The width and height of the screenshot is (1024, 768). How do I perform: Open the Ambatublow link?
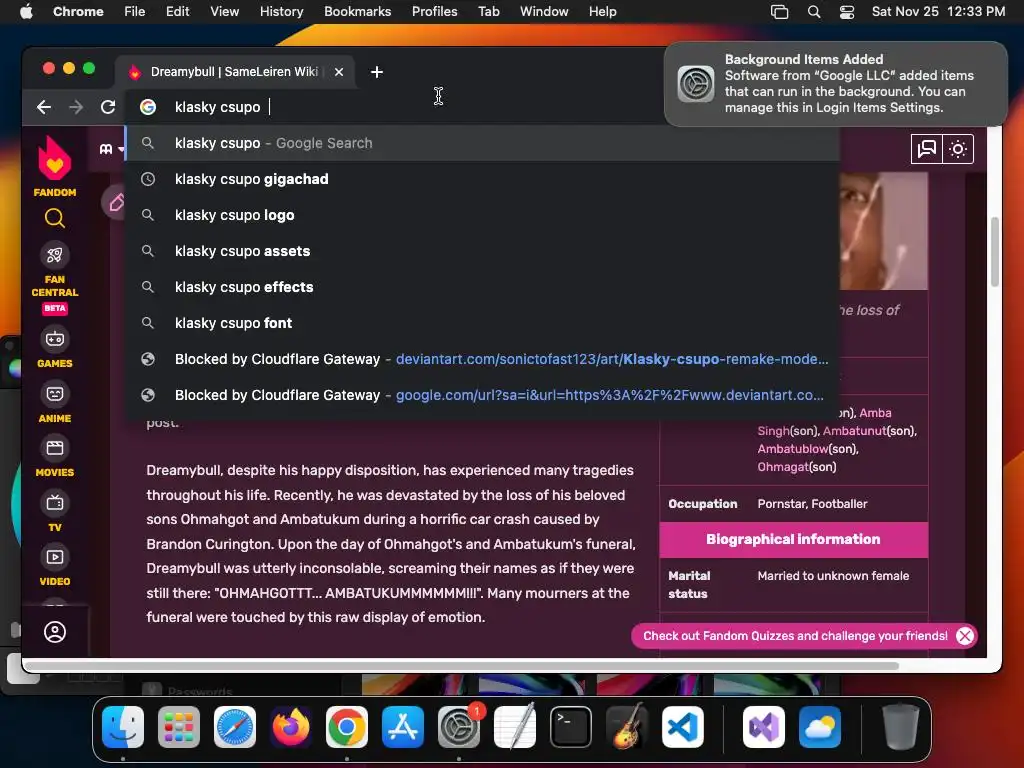[x=793, y=449]
